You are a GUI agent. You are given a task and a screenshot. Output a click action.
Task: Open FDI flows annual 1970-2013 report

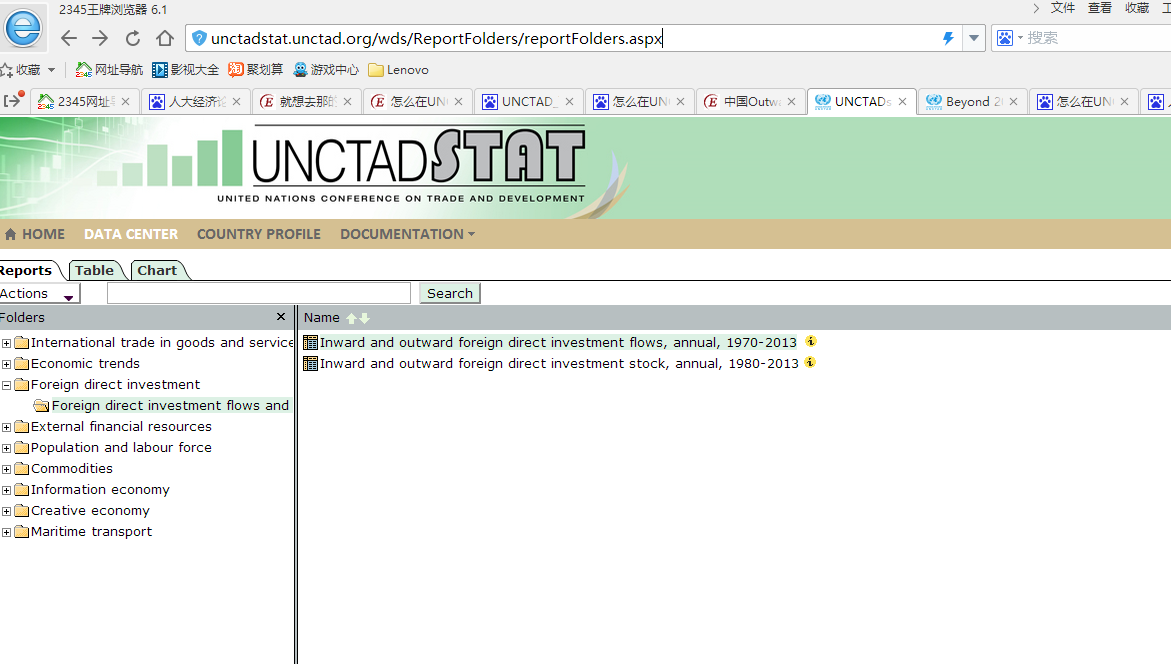point(558,342)
